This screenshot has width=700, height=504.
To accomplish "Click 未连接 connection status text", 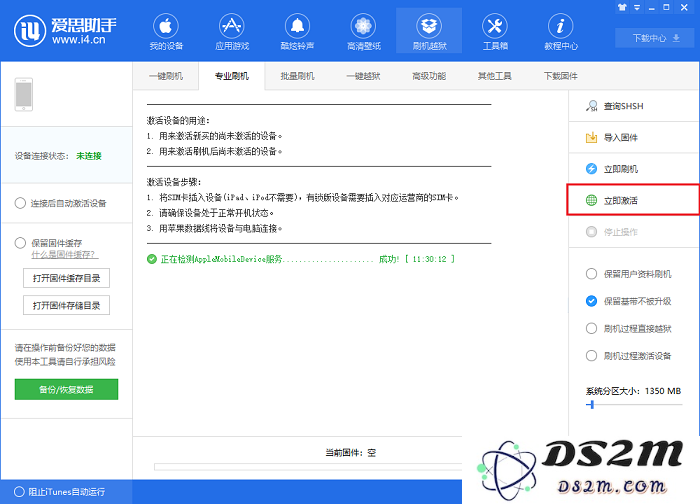I will [89, 156].
